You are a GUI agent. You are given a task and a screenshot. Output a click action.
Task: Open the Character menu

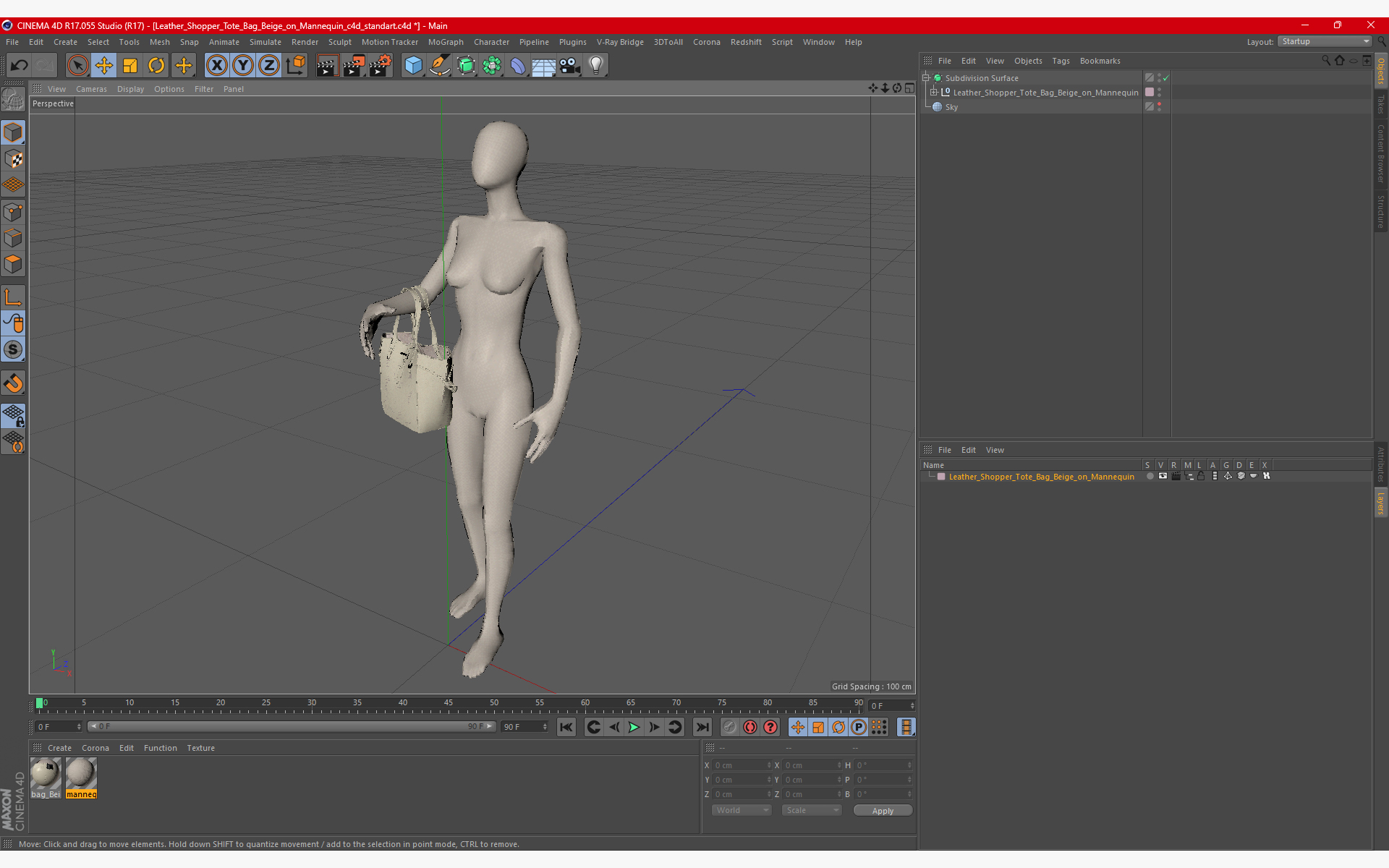click(x=491, y=42)
